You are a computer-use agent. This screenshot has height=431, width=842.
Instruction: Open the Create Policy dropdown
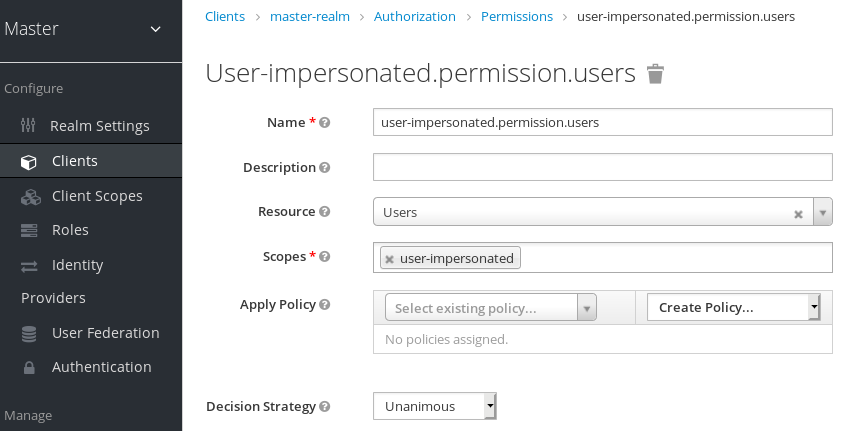734,307
